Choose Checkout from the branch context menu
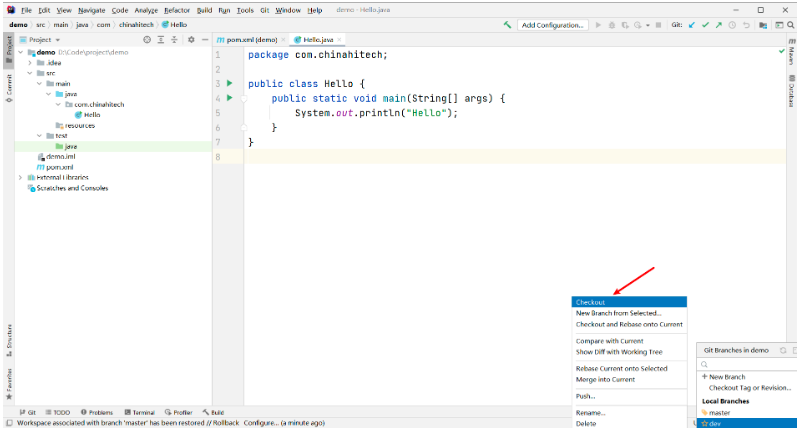The height and width of the screenshot is (435, 802). tap(629, 302)
